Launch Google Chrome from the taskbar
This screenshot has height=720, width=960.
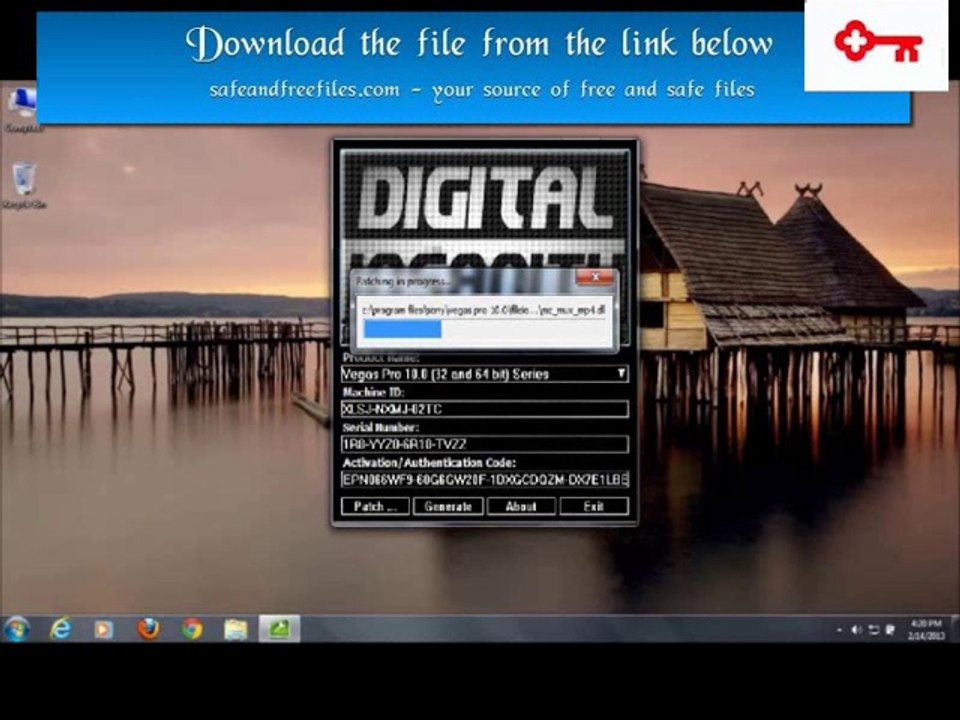pyautogui.click(x=192, y=629)
